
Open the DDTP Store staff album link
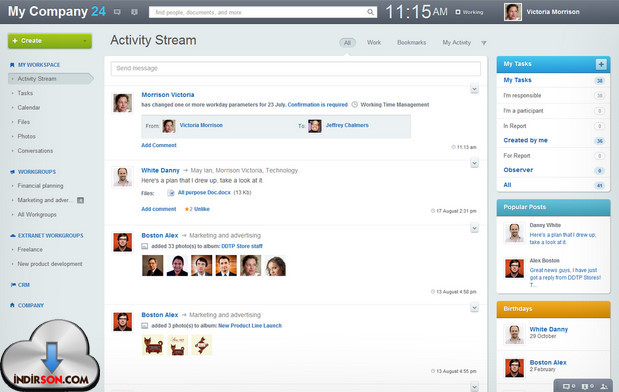coord(242,246)
